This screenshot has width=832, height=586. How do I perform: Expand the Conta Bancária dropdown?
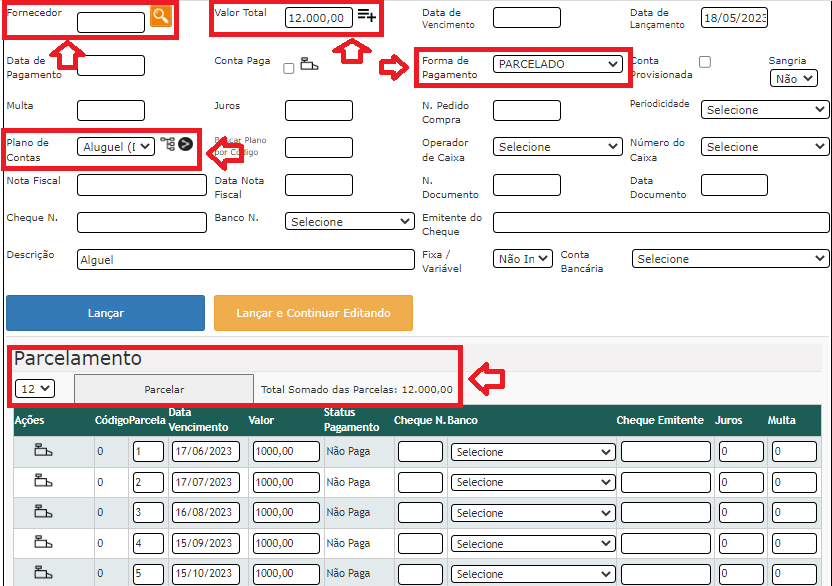pyautogui.click(x=730, y=259)
